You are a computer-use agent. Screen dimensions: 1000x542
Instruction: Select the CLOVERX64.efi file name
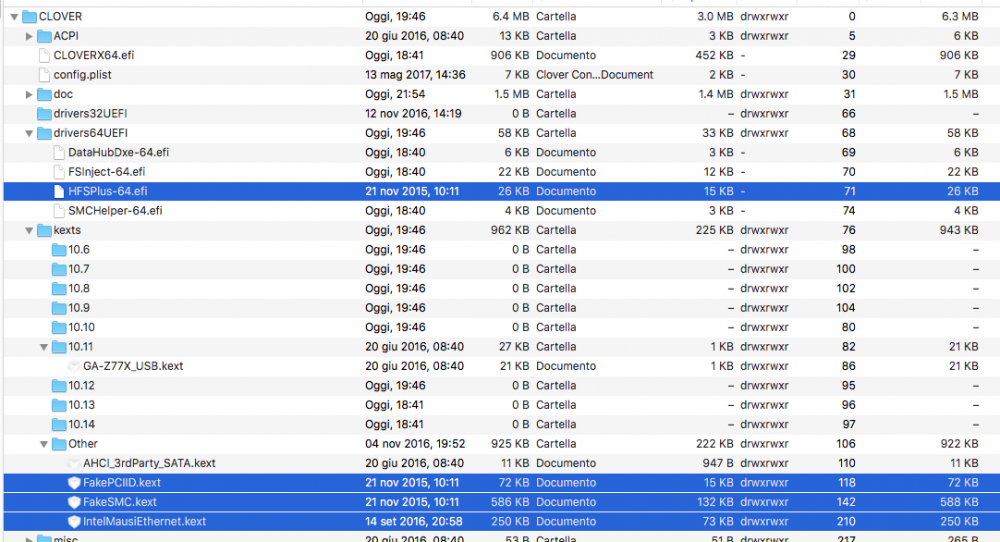coord(94,55)
